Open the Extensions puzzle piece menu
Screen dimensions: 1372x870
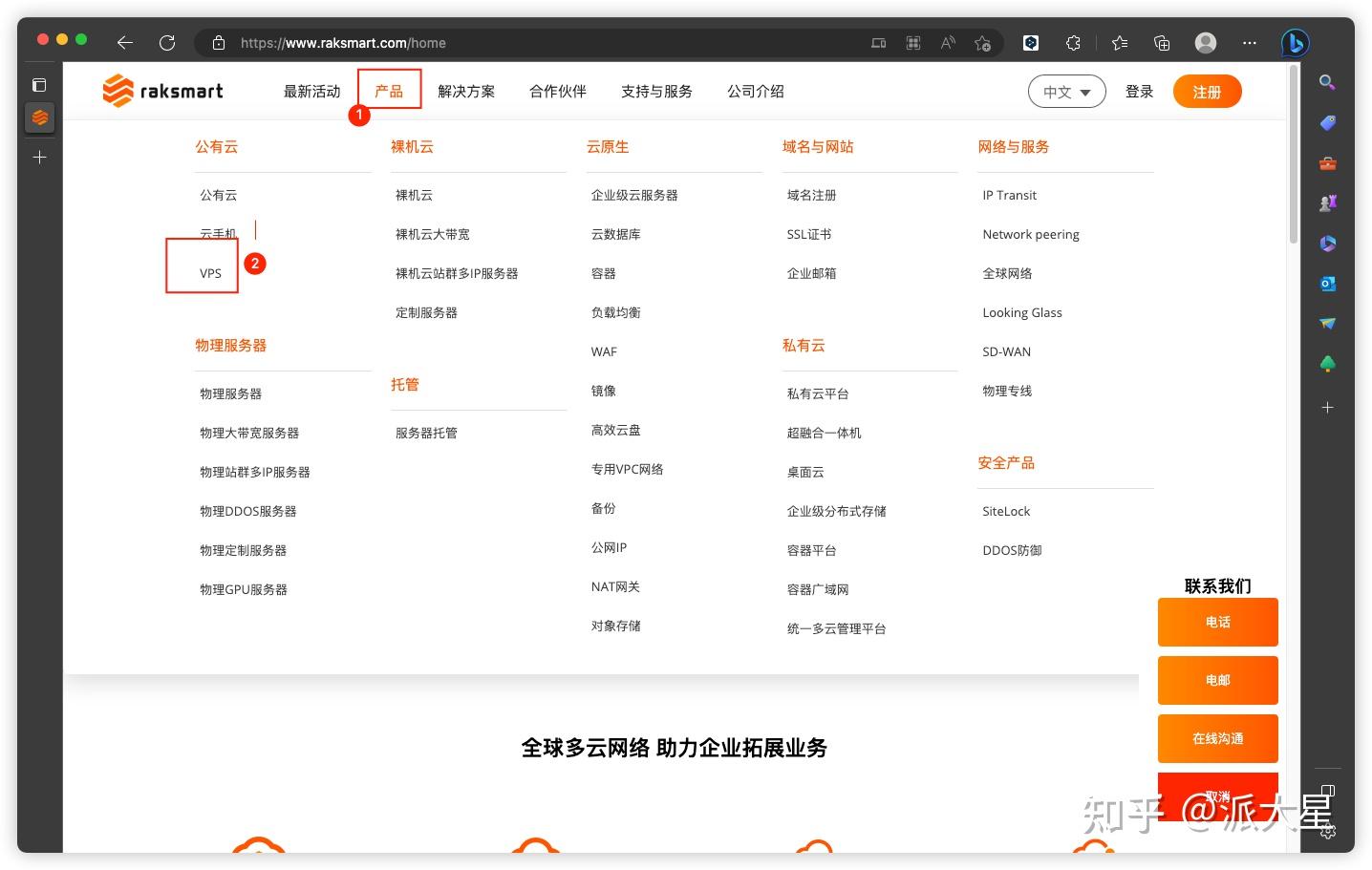[x=1074, y=42]
